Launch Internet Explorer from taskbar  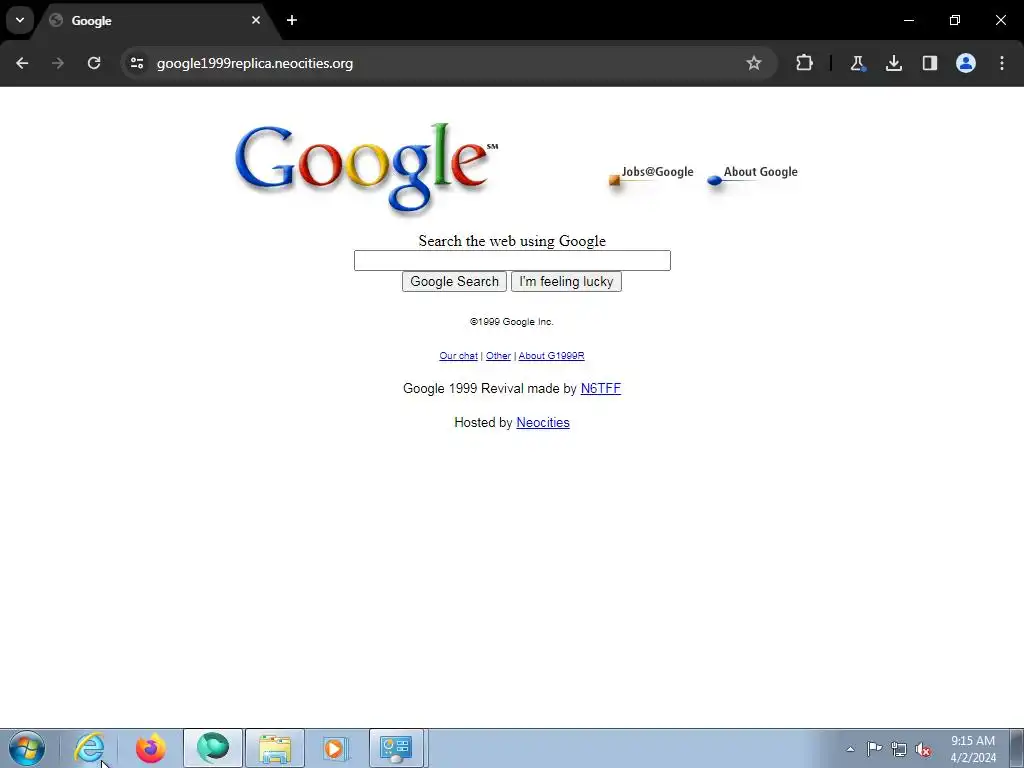89,748
